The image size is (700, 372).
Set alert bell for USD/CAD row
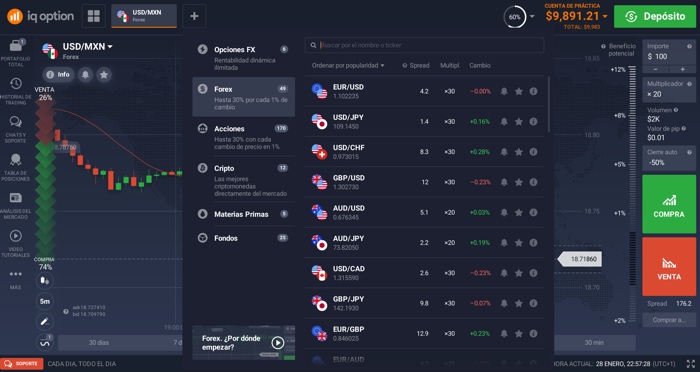[x=504, y=273]
